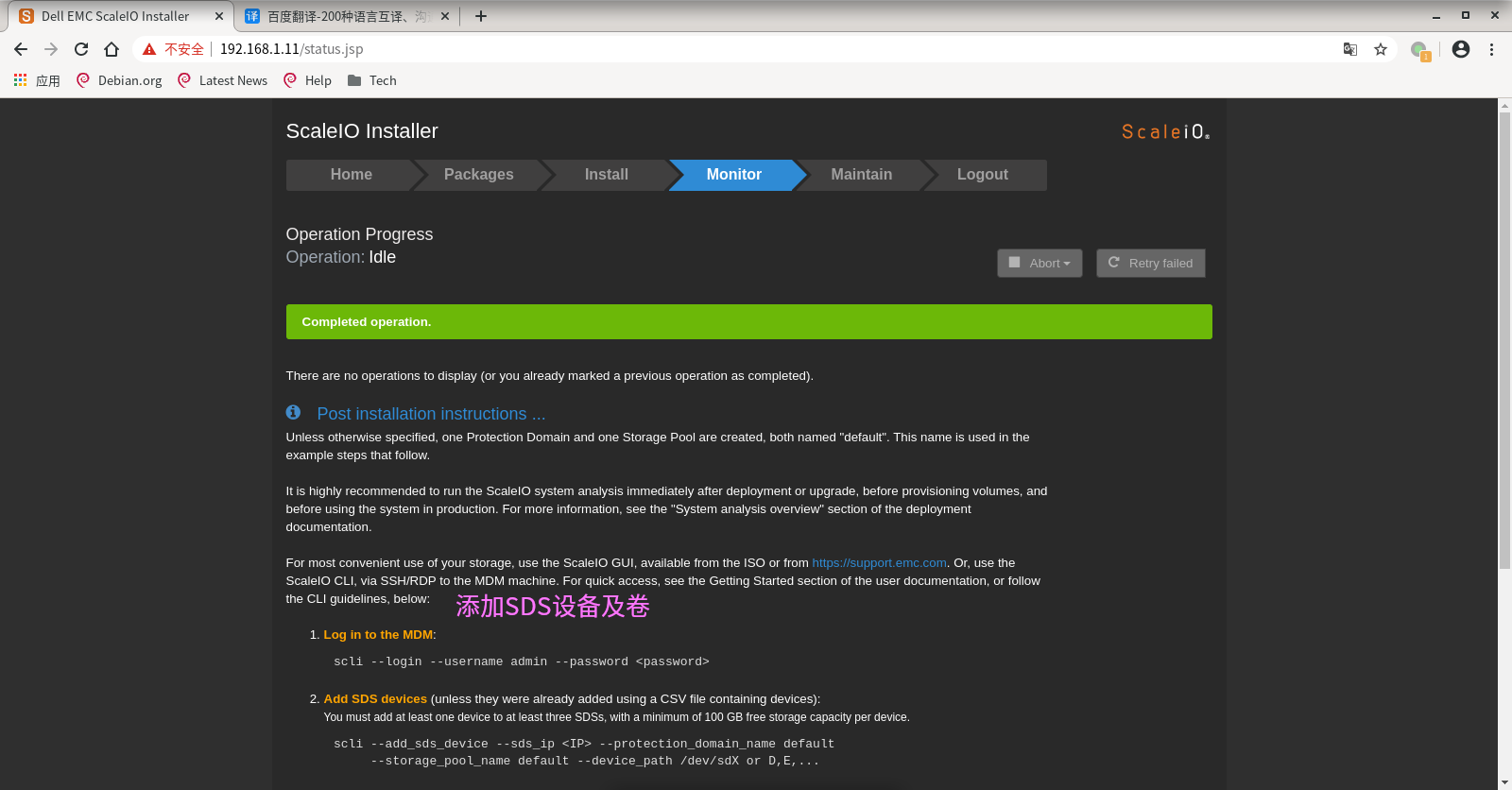The image size is (1512, 790).
Task: Go to the Packages step
Action: pos(478,175)
